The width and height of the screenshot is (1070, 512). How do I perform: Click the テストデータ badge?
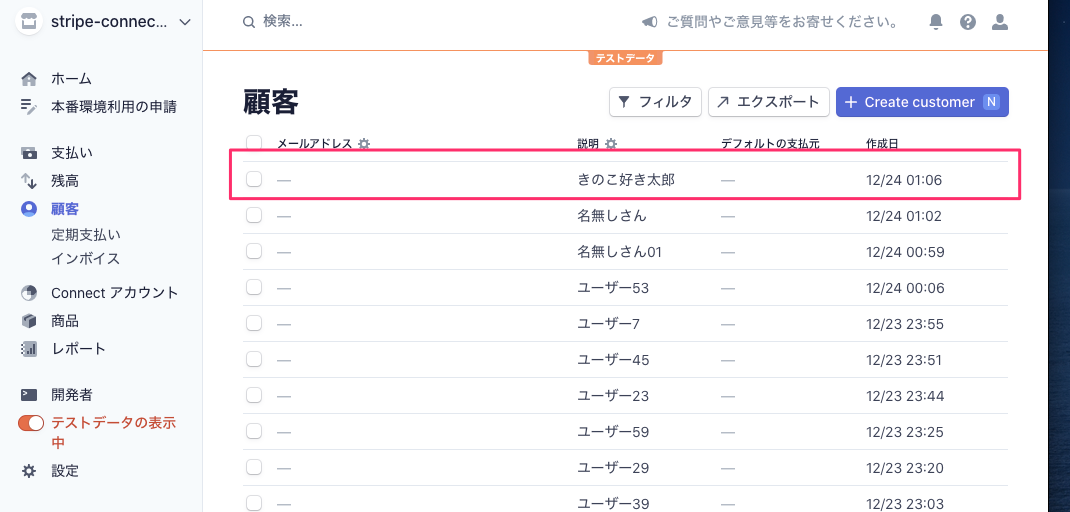[x=625, y=58]
